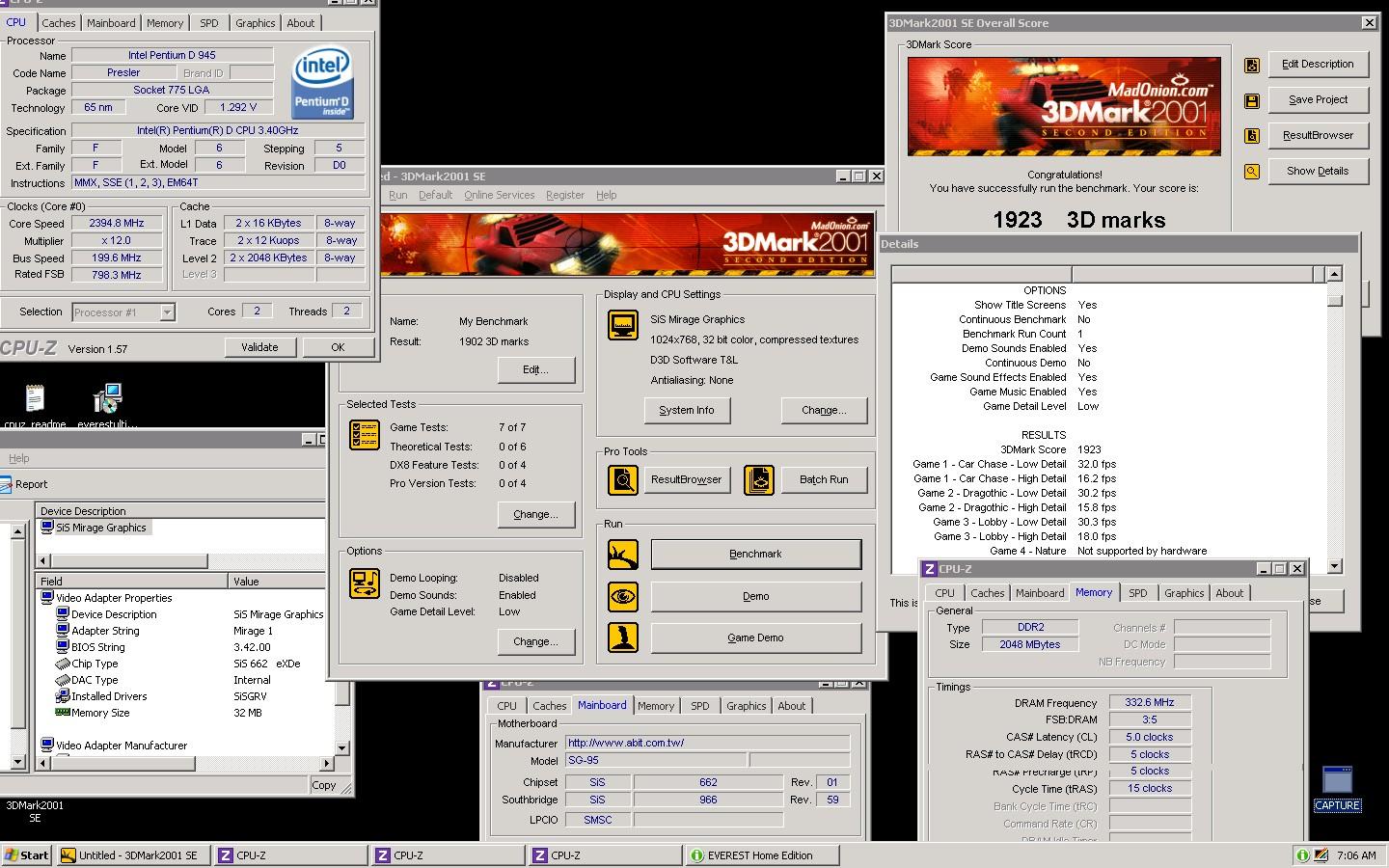
Task: Click scroll-up arrow in Details list
Action: [x=1334, y=274]
